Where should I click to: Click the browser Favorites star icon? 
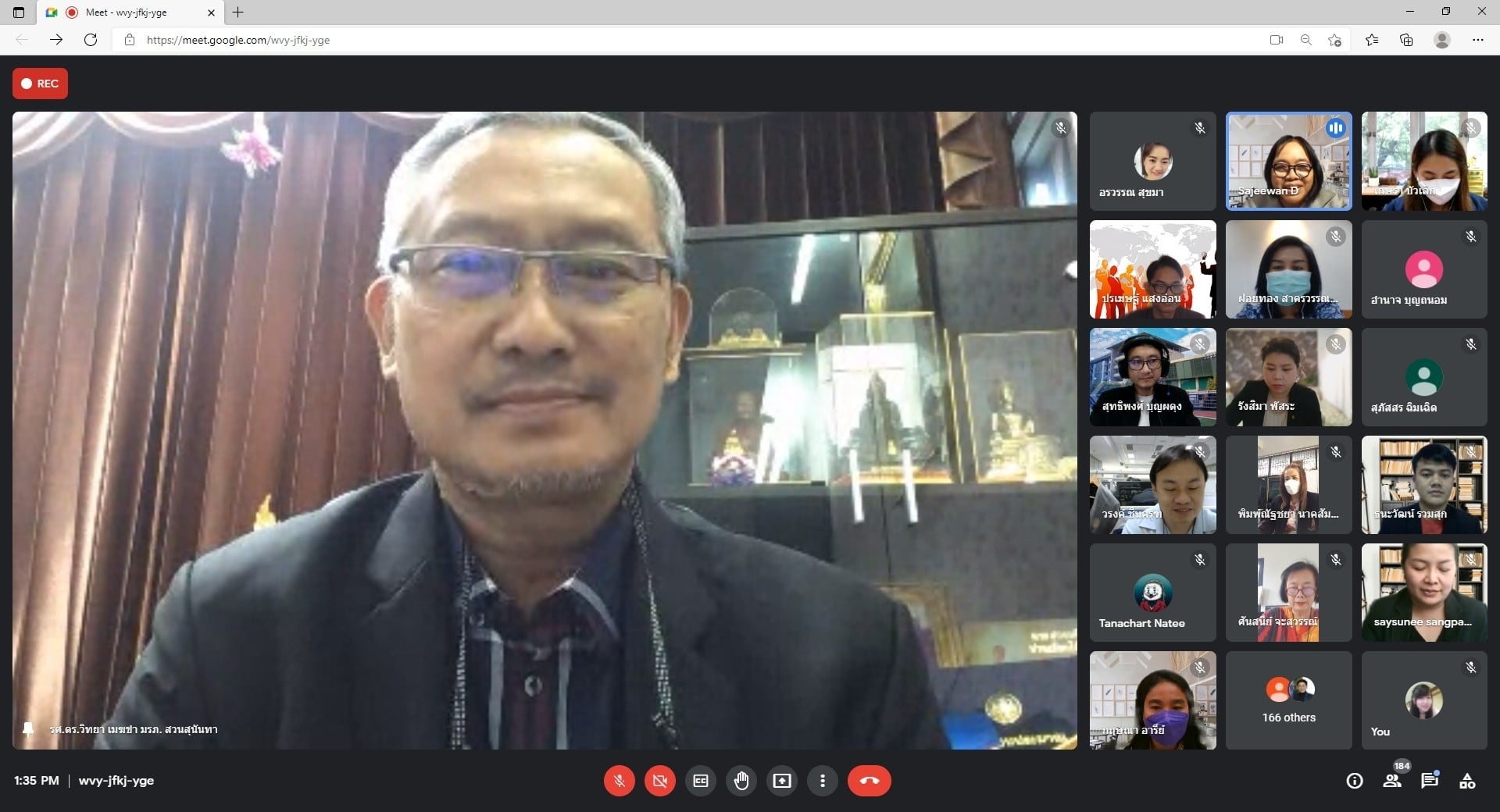pos(1371,40)
